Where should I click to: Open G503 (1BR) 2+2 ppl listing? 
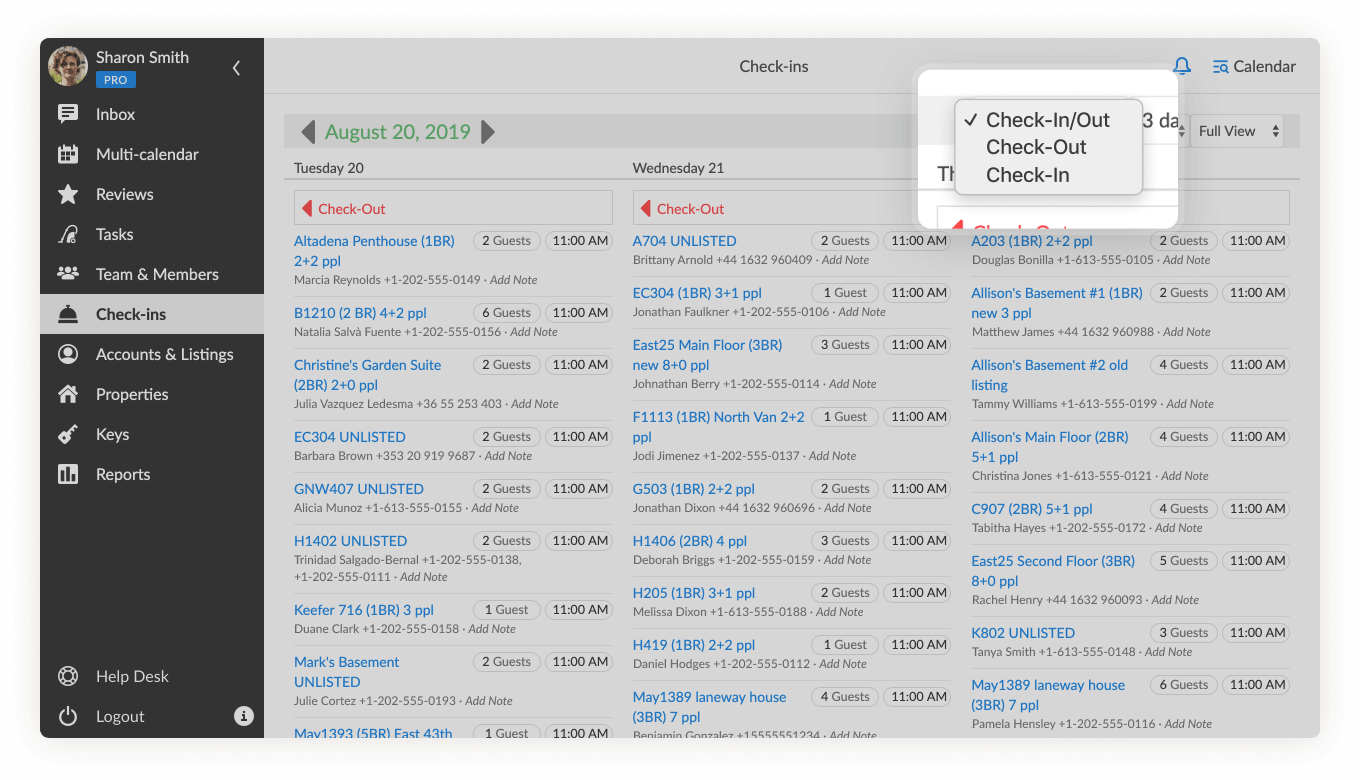[693, 489]
